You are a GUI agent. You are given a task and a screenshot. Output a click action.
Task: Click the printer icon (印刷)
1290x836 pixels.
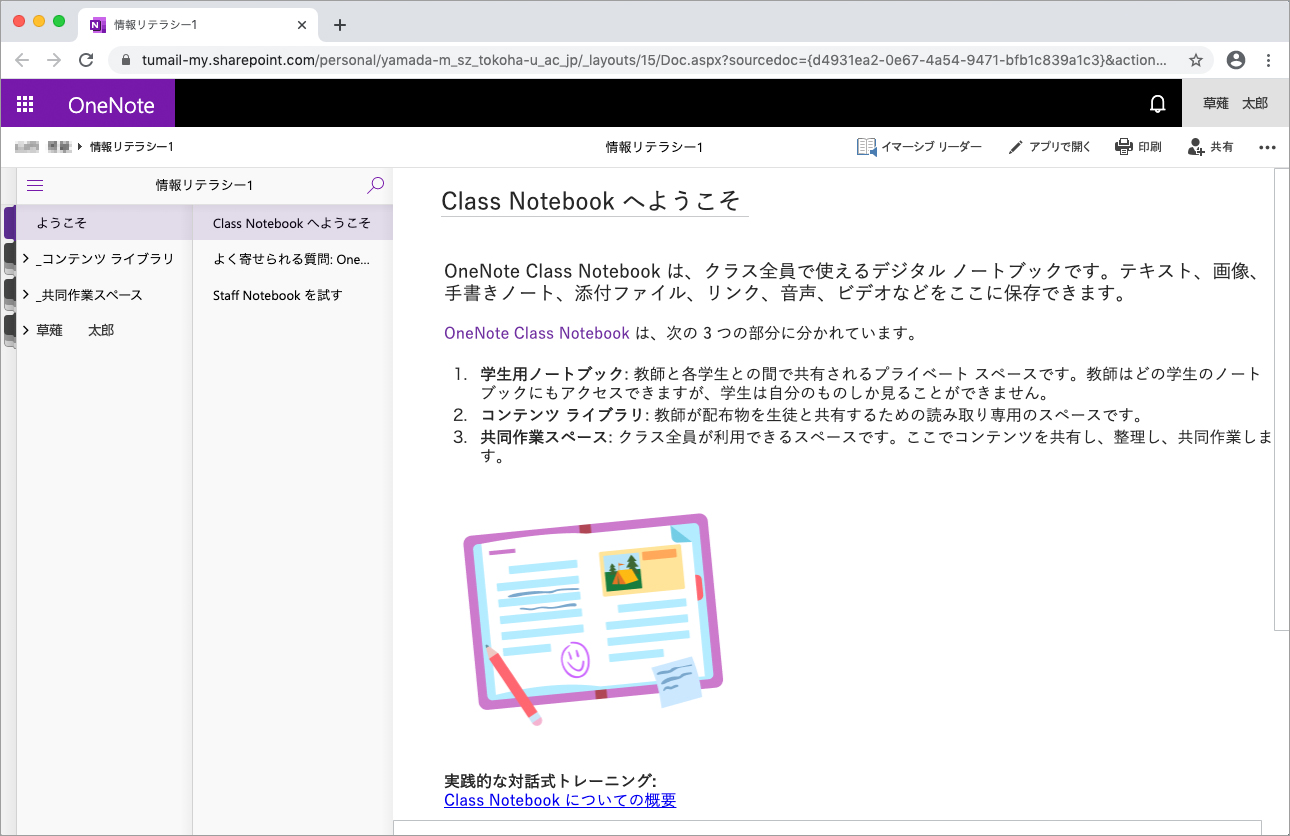point(1124,147)
